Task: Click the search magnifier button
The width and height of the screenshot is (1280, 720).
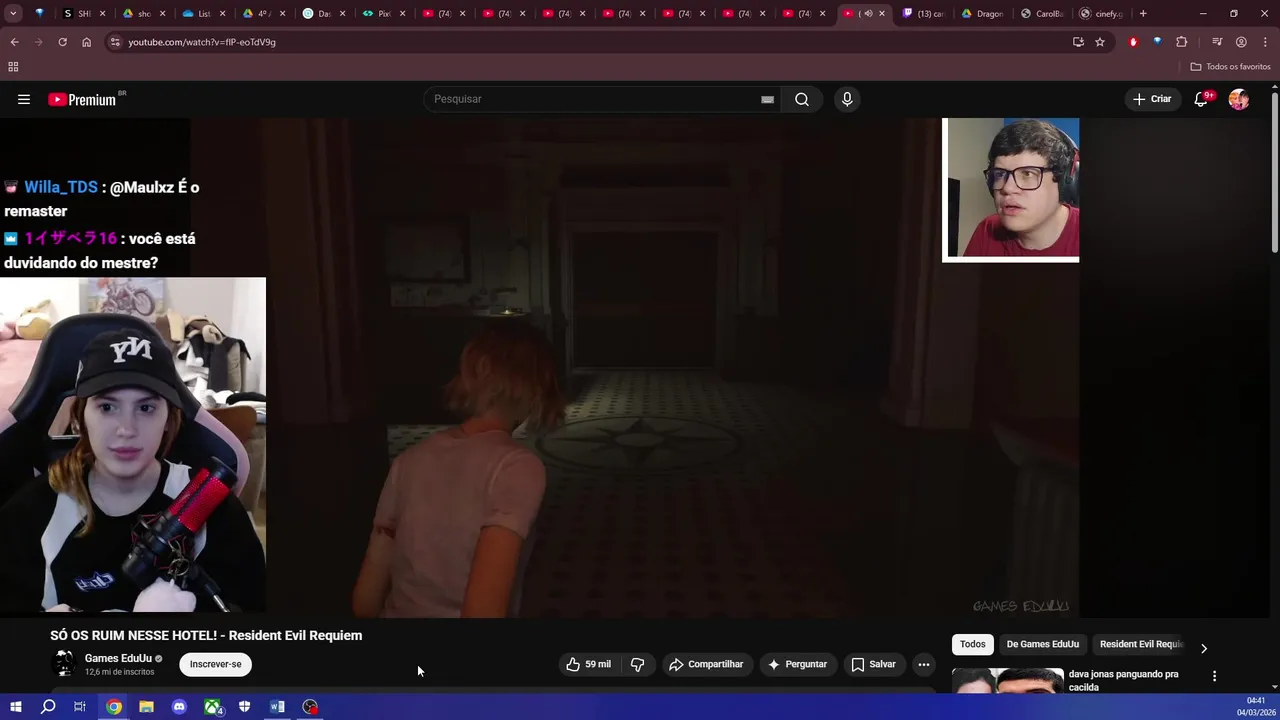Action: click(x=802, y=99)
